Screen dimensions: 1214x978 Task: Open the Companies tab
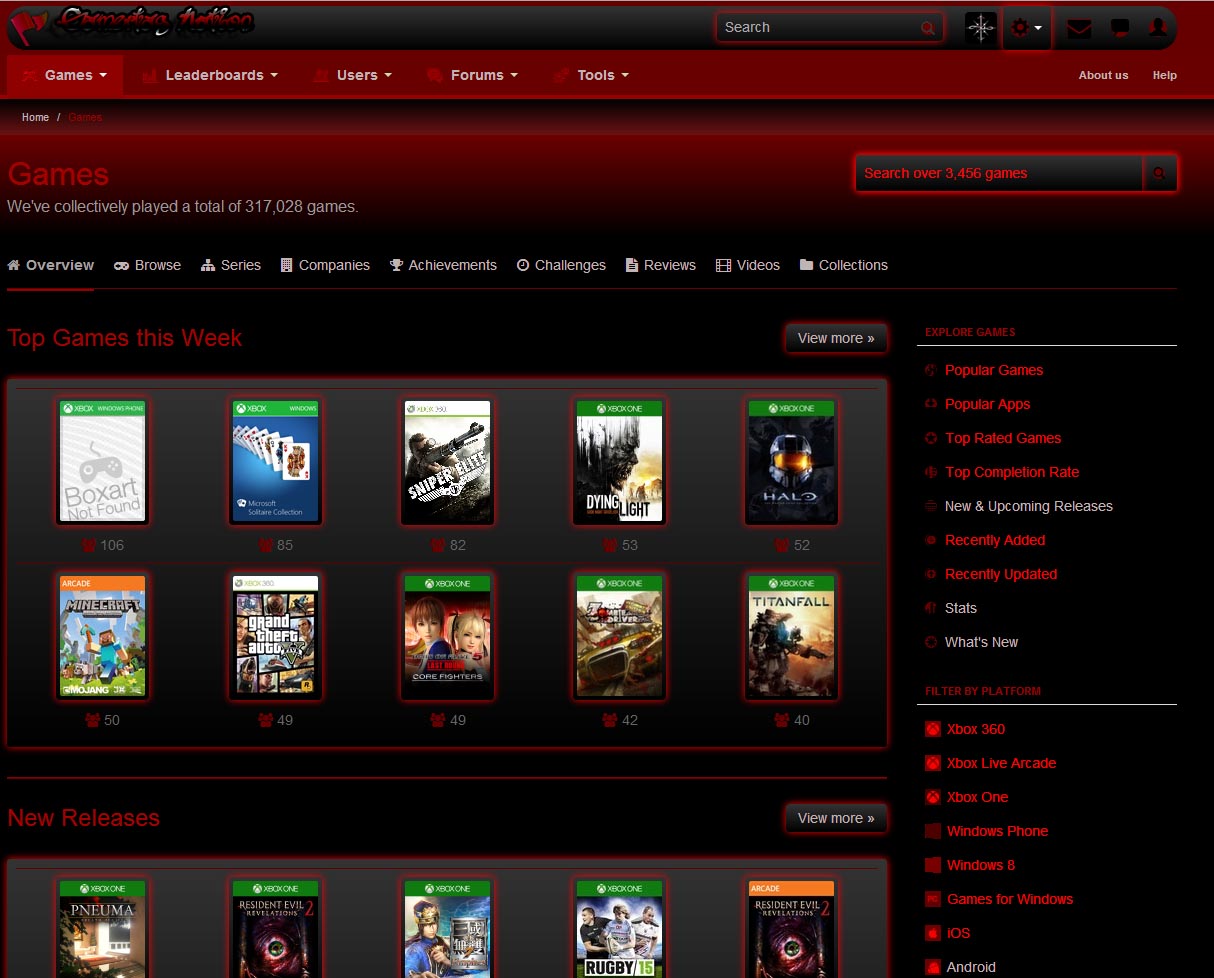tap(325, 265)
